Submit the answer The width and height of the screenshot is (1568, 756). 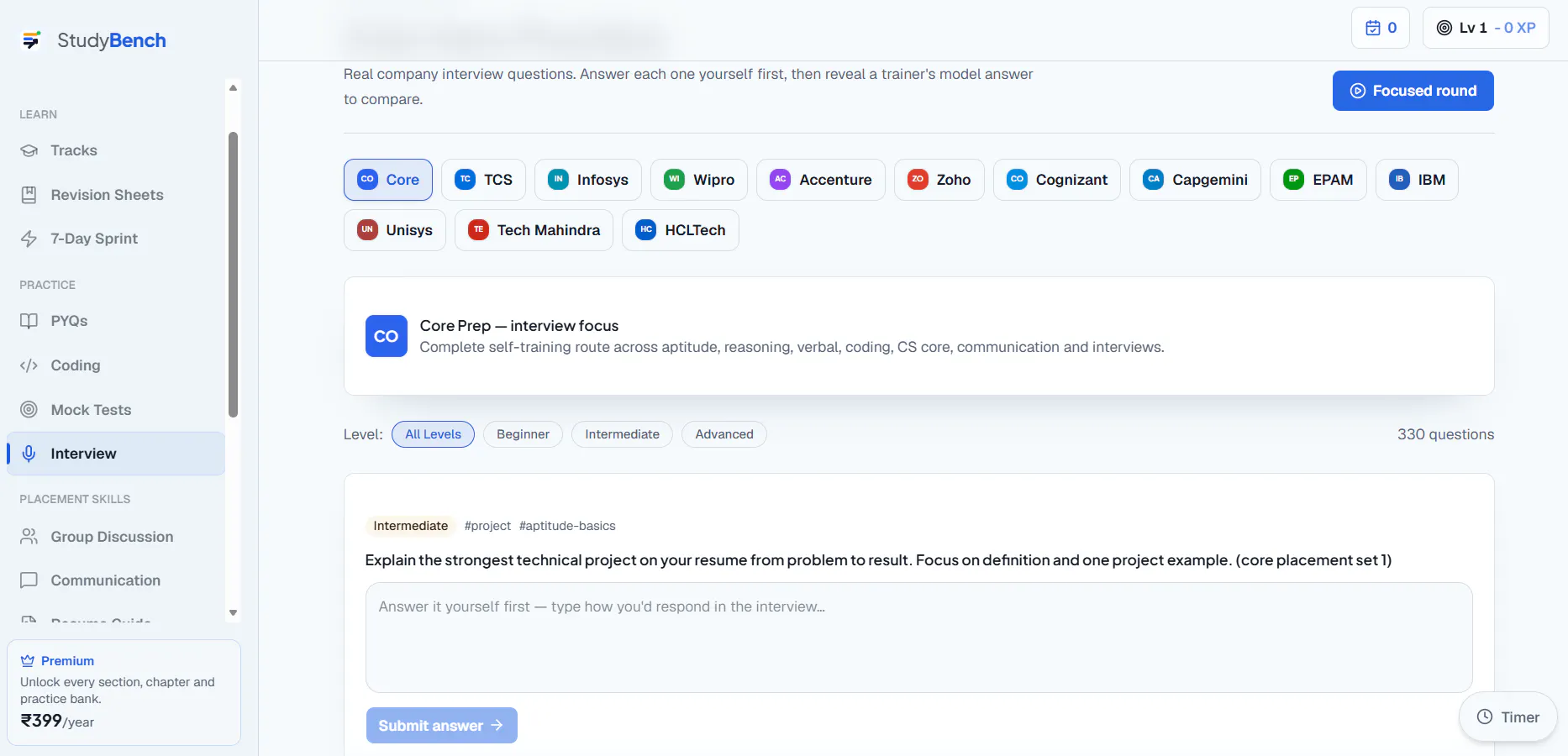pos(442,726)
